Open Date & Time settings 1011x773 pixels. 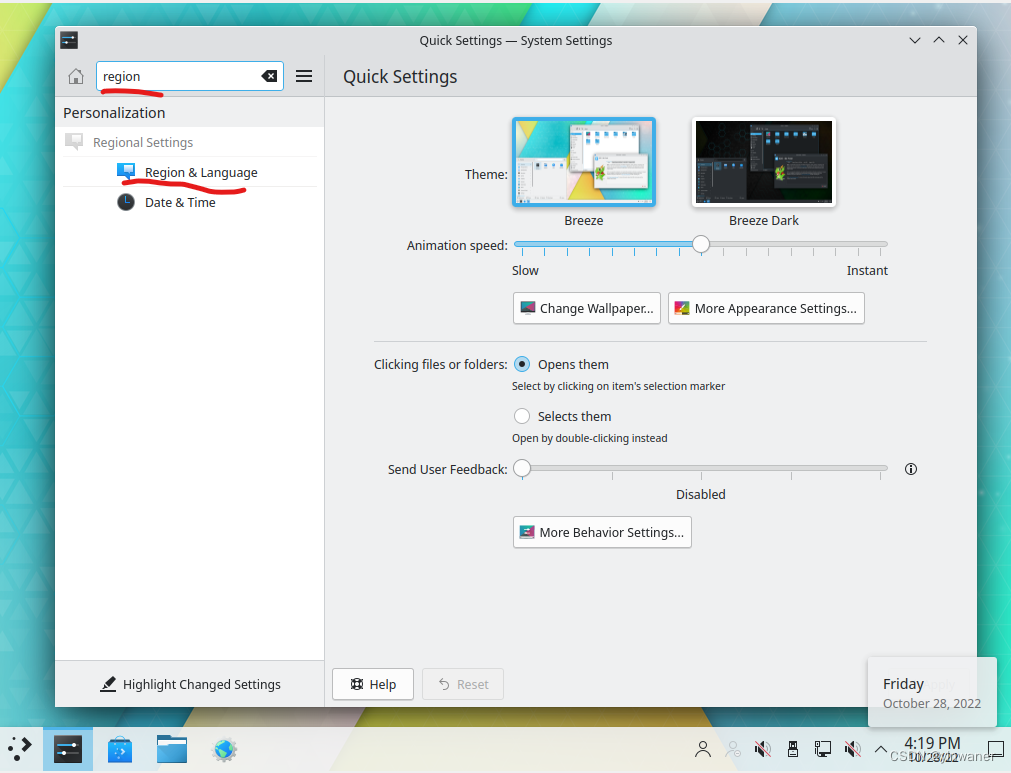190,202
